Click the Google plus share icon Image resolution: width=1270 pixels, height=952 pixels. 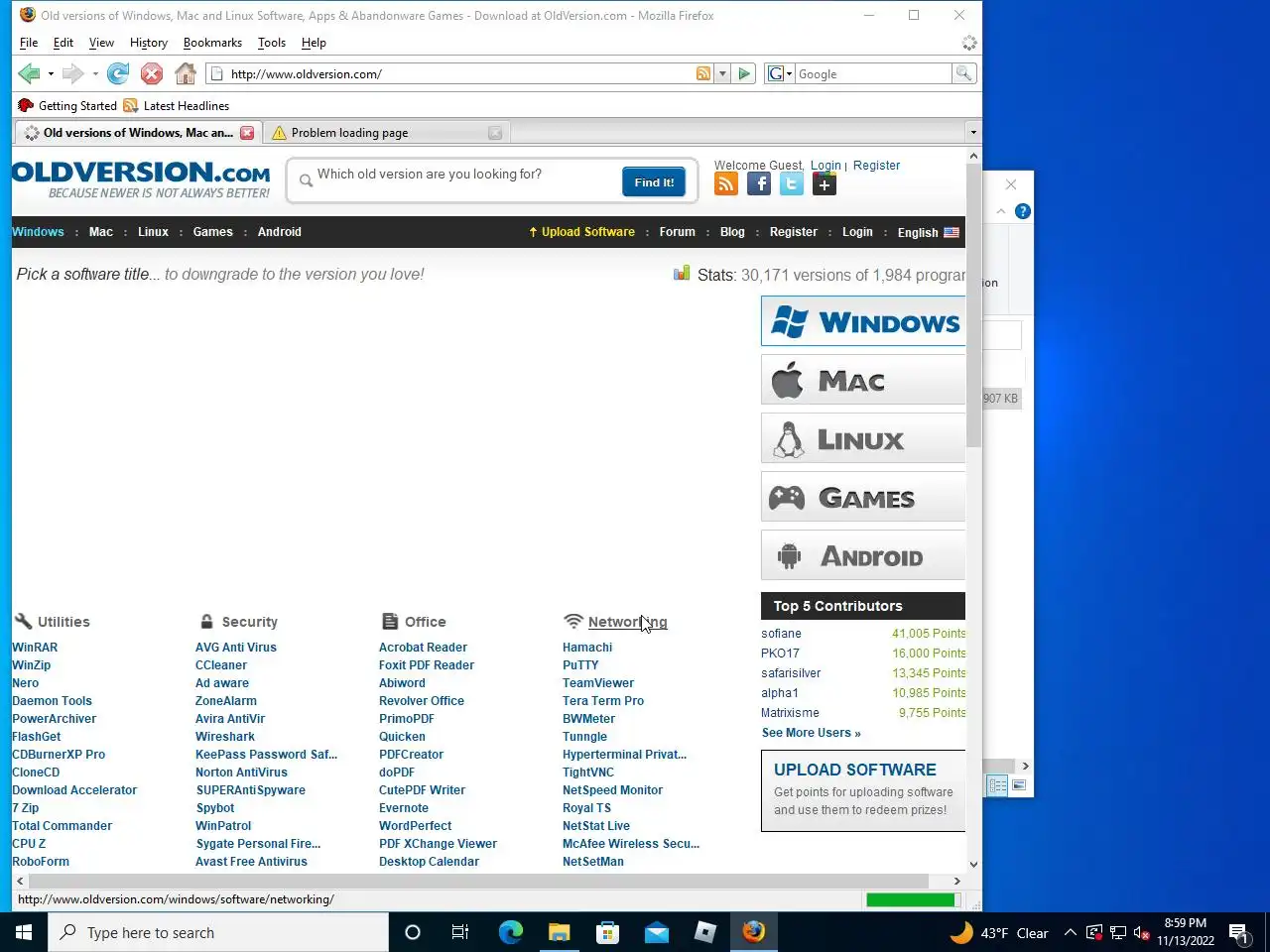[825, 183]
